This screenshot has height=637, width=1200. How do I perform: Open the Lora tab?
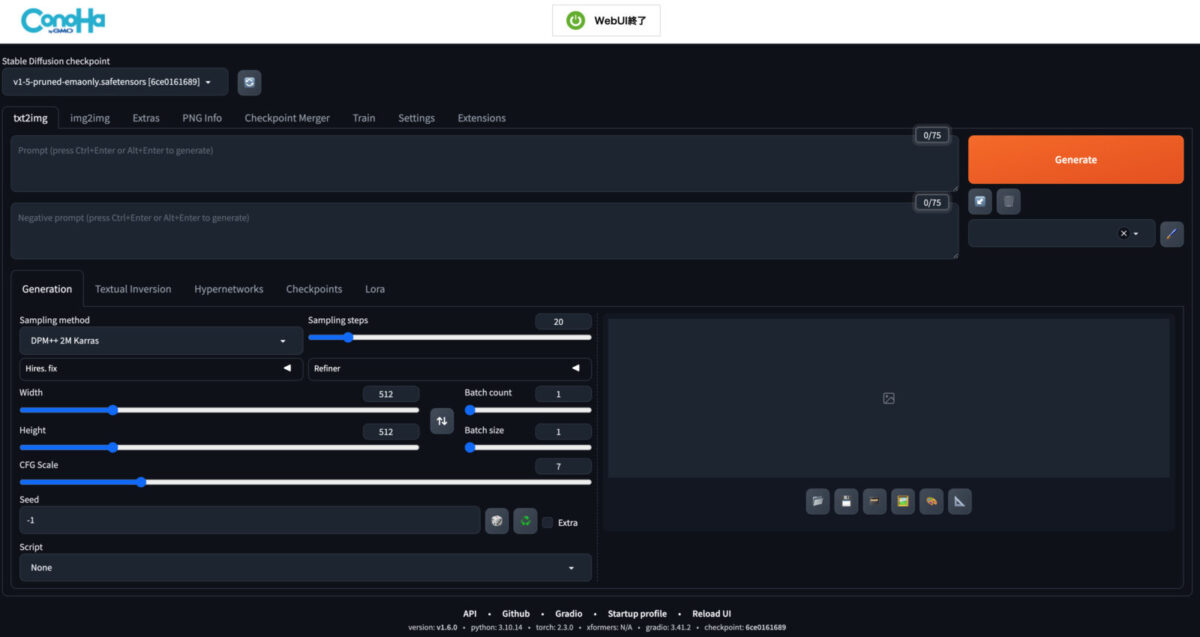375,289
